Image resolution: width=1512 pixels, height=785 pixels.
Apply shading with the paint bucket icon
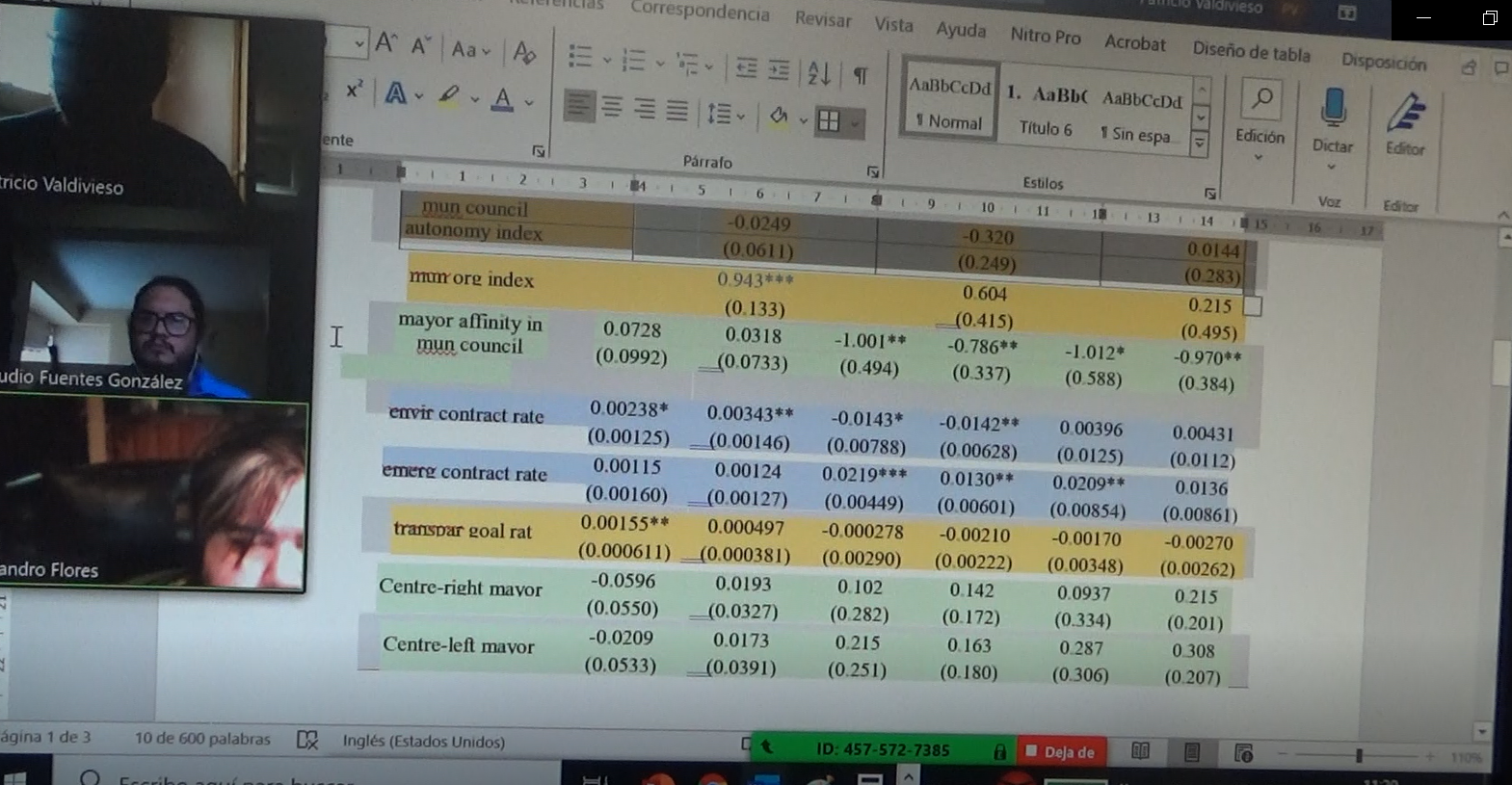779,118
